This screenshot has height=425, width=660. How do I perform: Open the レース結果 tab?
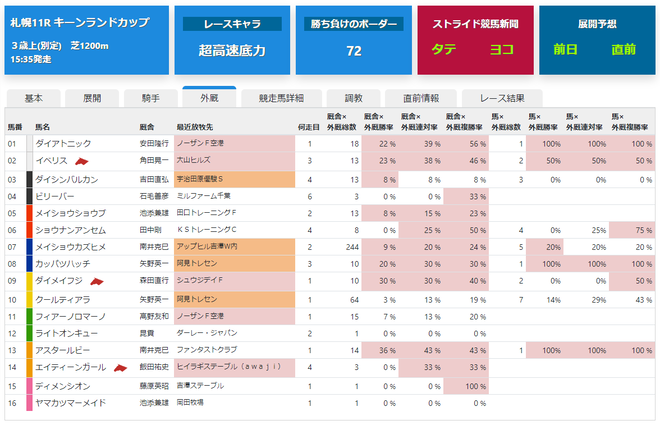(x=502, y=98)
